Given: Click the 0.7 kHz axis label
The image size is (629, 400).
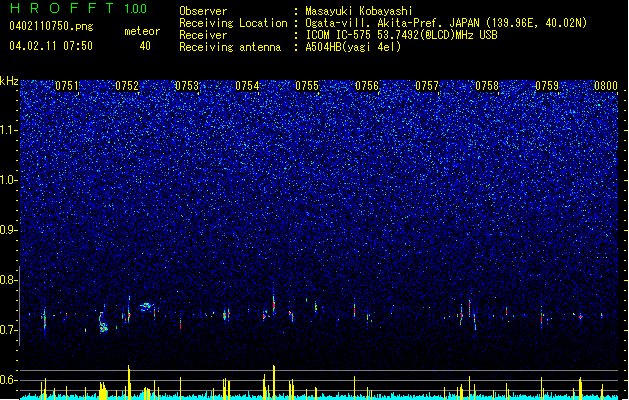Looking at the screenshot, I should coord(9,330).
